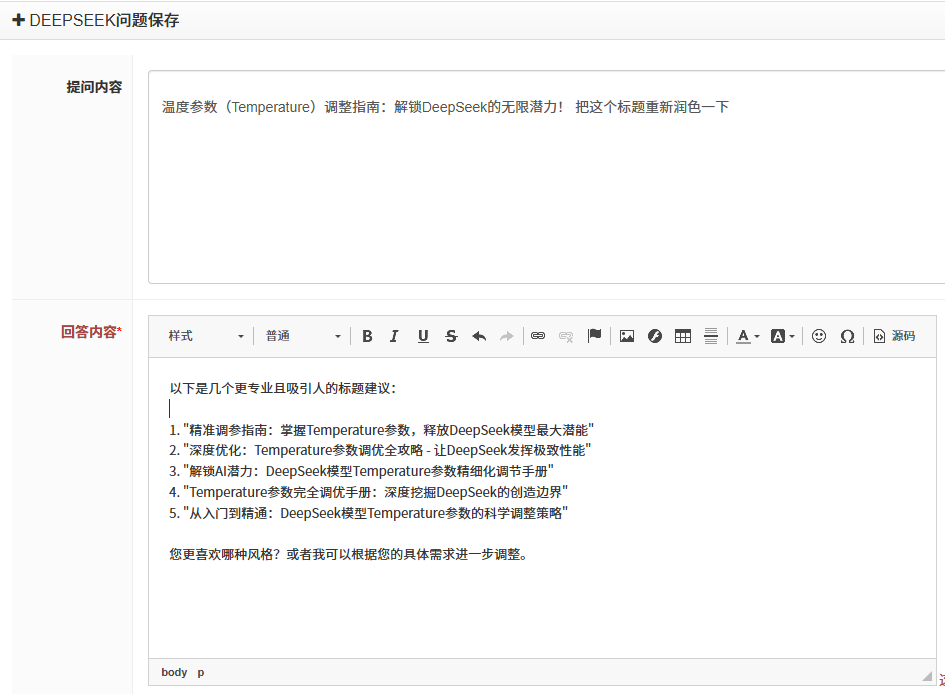Click the p element in editor path bar
Image resolution: width=945 pixels, height=694 pixels.
(x=201, y=672)
